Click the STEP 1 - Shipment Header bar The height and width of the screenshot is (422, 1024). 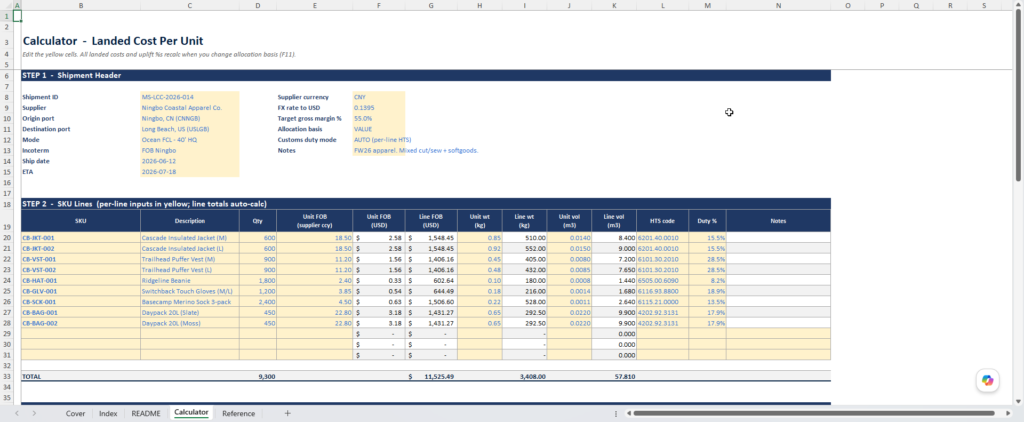click(x=426, y=76)
